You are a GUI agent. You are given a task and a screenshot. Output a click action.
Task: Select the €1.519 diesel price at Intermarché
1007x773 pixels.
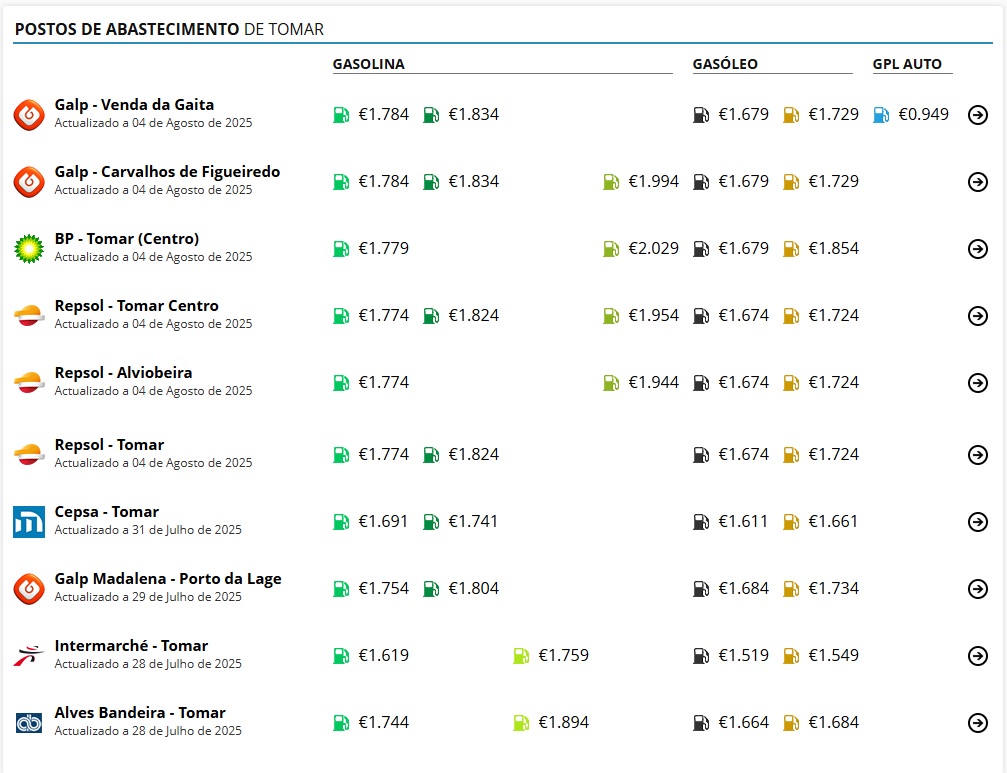[743, 655]
